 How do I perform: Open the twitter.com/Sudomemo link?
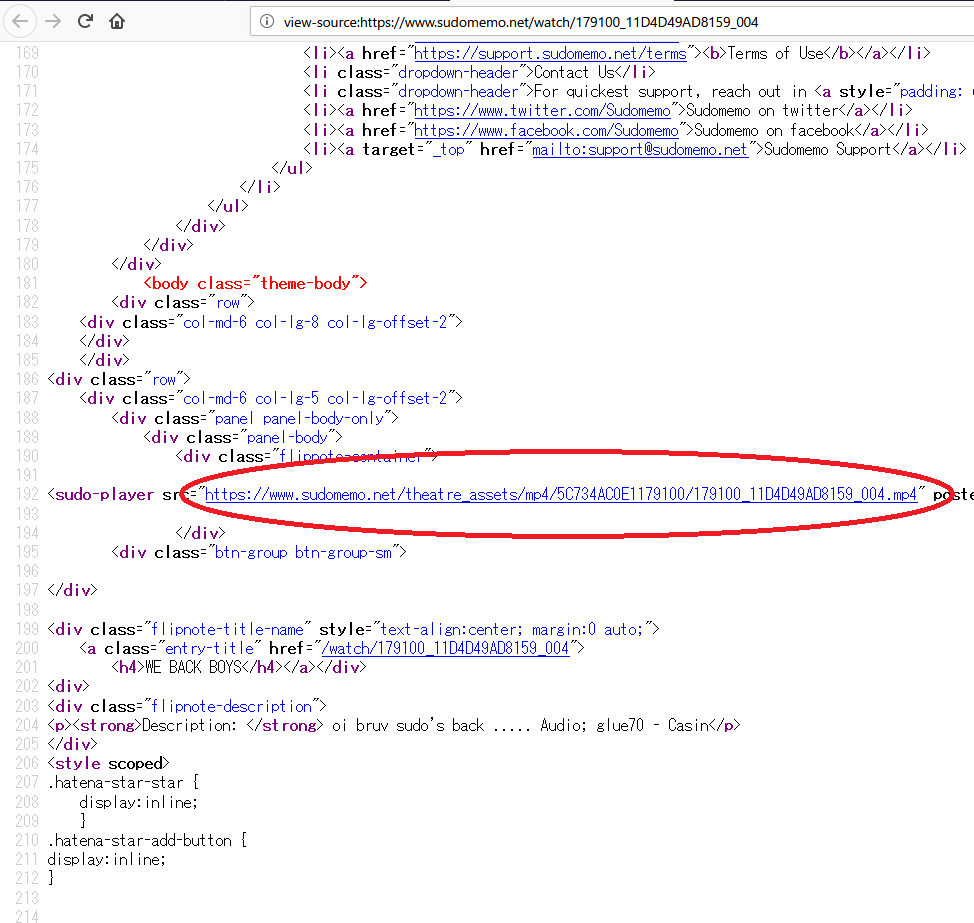point(542,111)
